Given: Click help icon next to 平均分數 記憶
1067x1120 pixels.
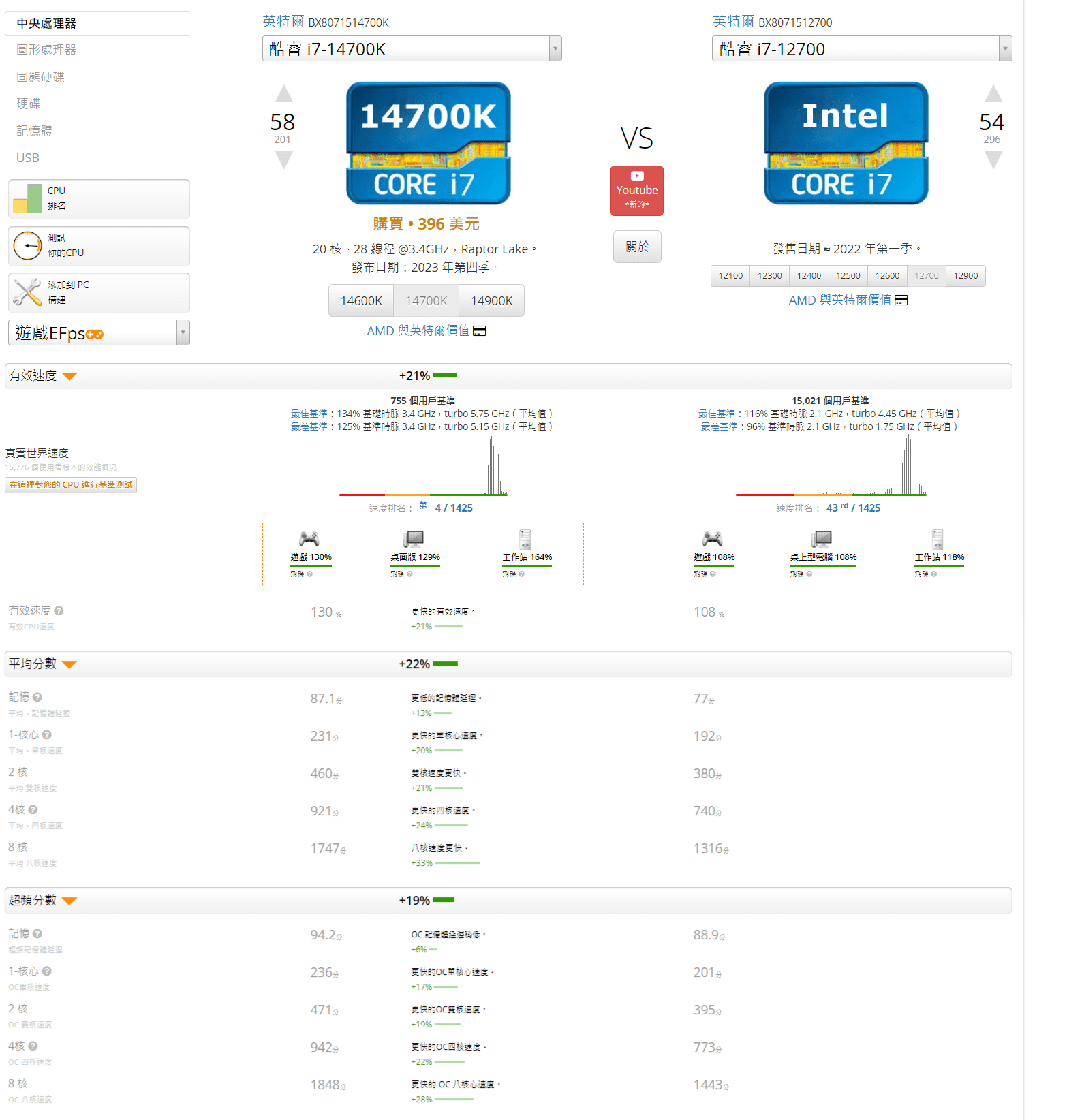Looking at the screenshot, I should 37,697.
